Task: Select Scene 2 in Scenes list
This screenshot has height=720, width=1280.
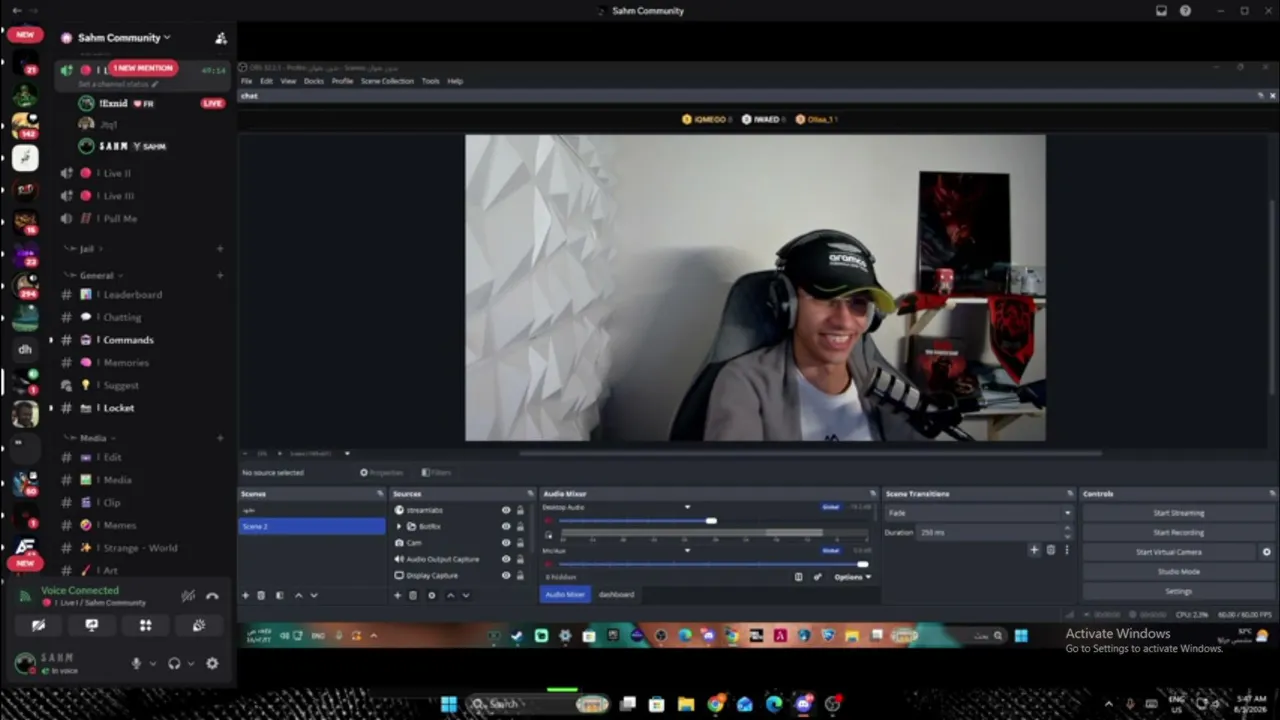Action: tap(311, 526)
